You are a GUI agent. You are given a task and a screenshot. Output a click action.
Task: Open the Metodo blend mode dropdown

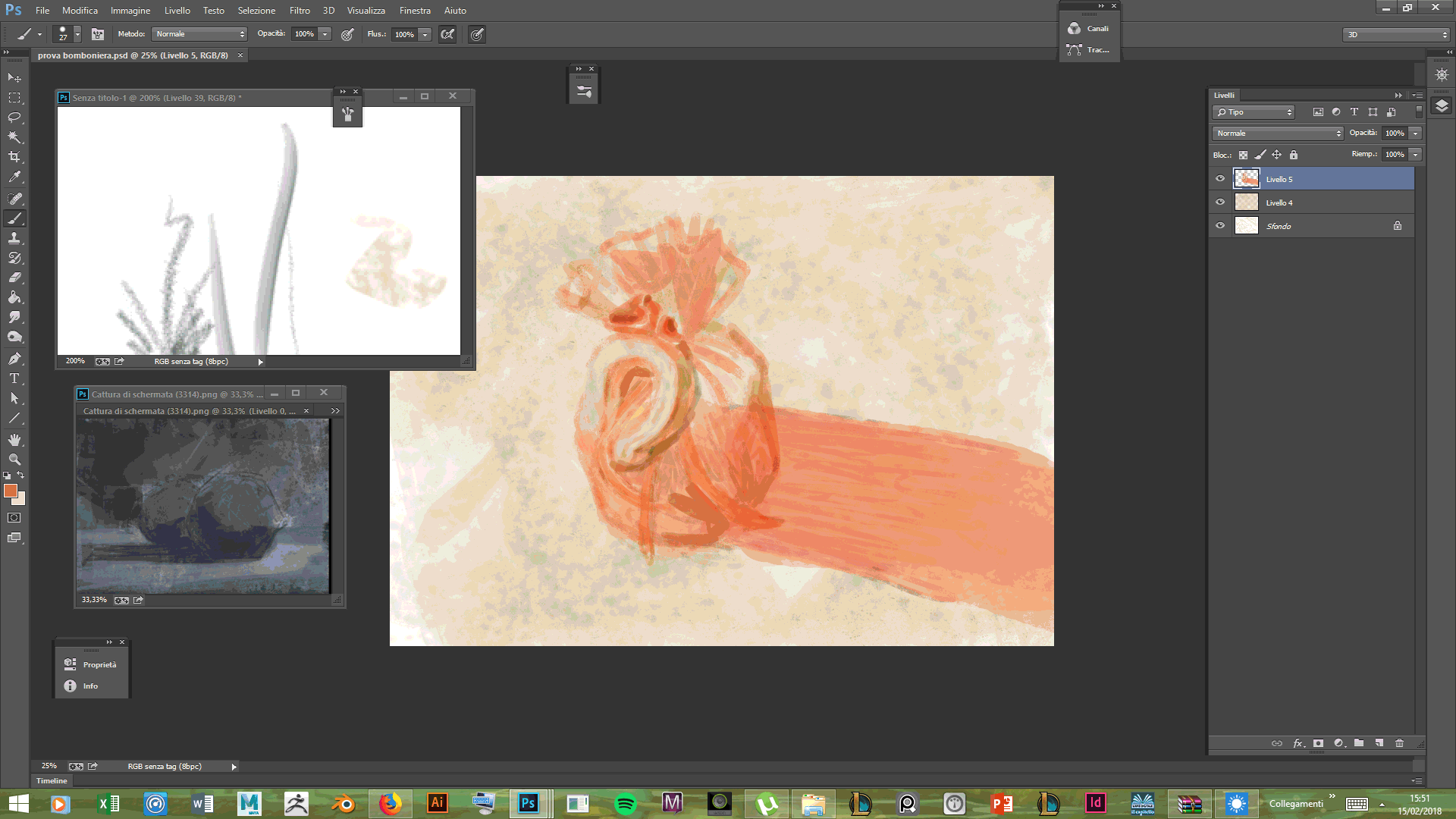tap(200, 34)
